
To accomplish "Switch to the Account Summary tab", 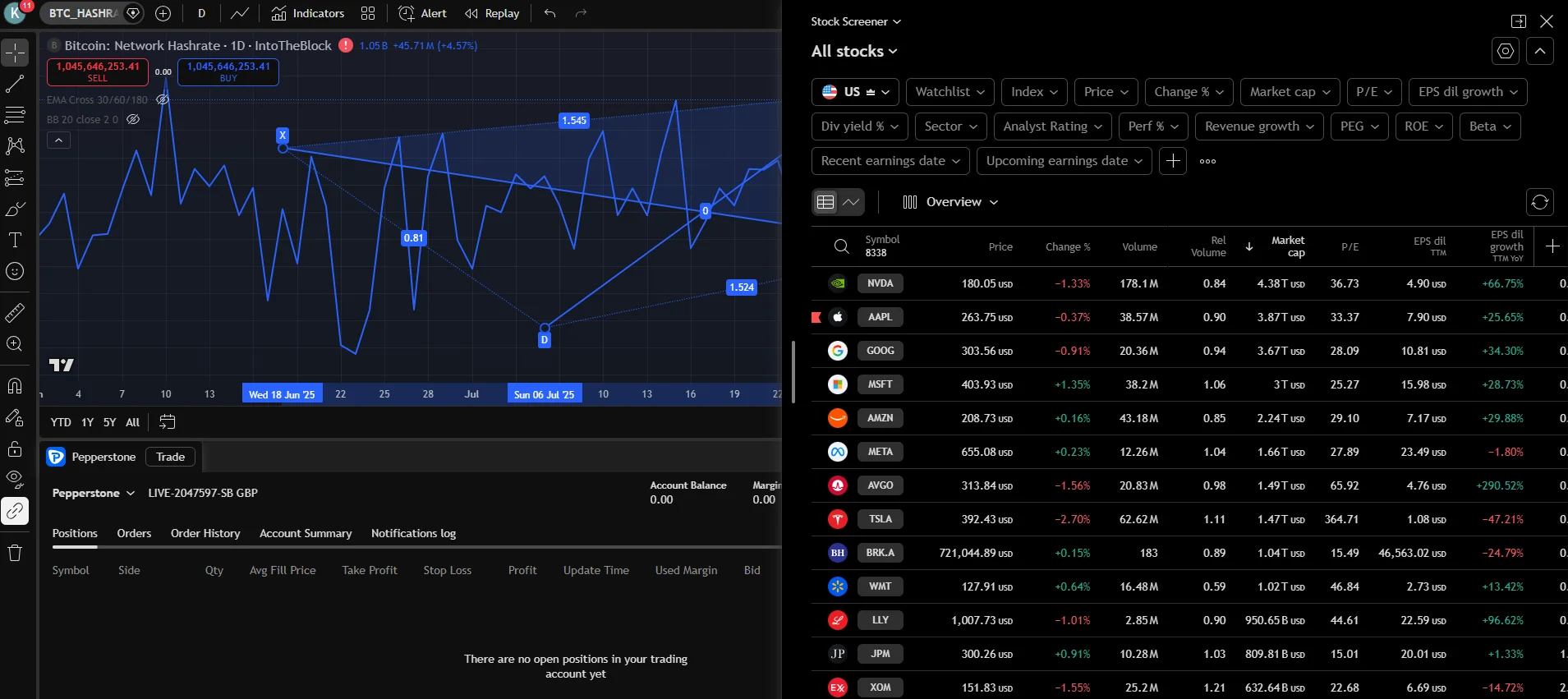I will pos(306,533).
